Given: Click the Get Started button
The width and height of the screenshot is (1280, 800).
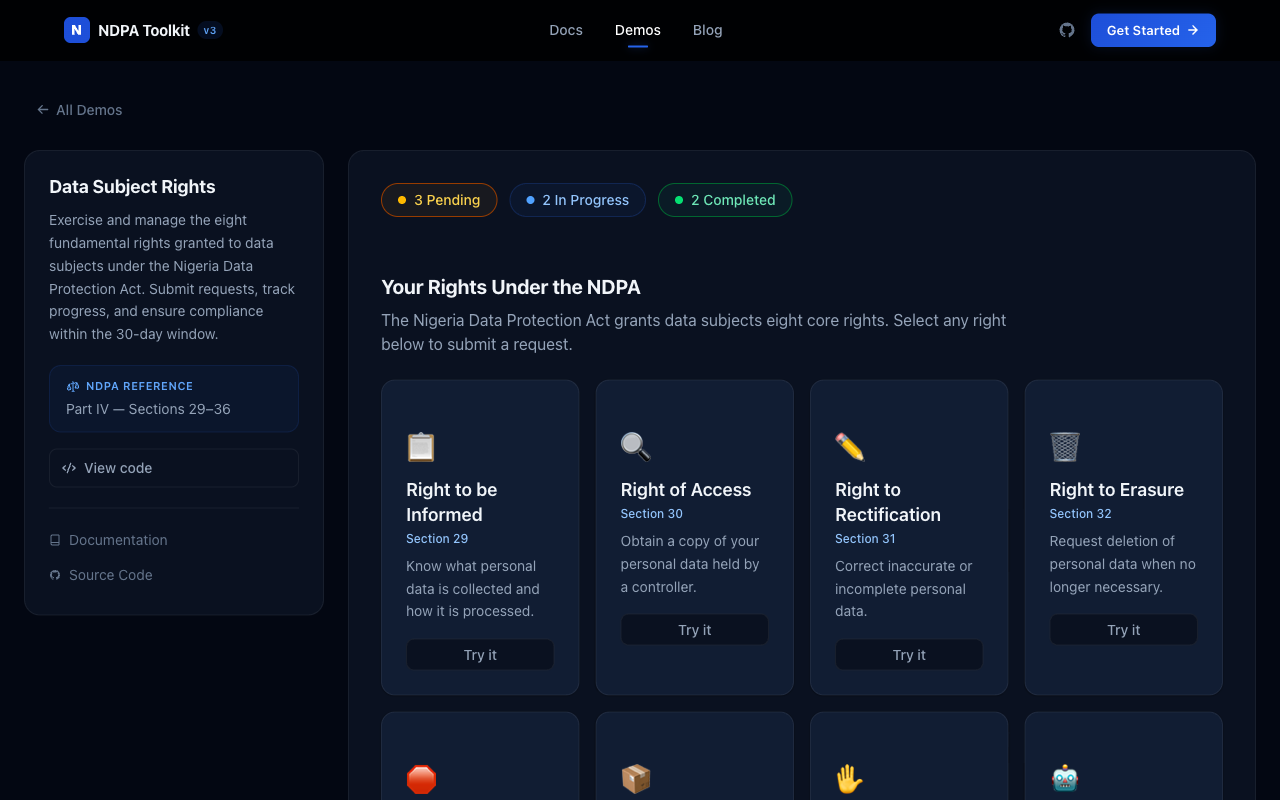Looking at the screenshot, I should click(1153, 30).
